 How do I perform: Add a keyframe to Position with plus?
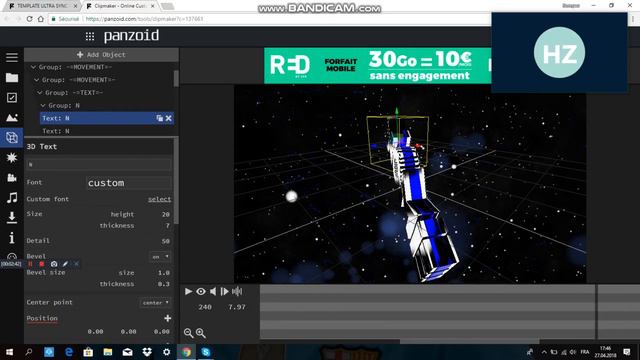167,318
